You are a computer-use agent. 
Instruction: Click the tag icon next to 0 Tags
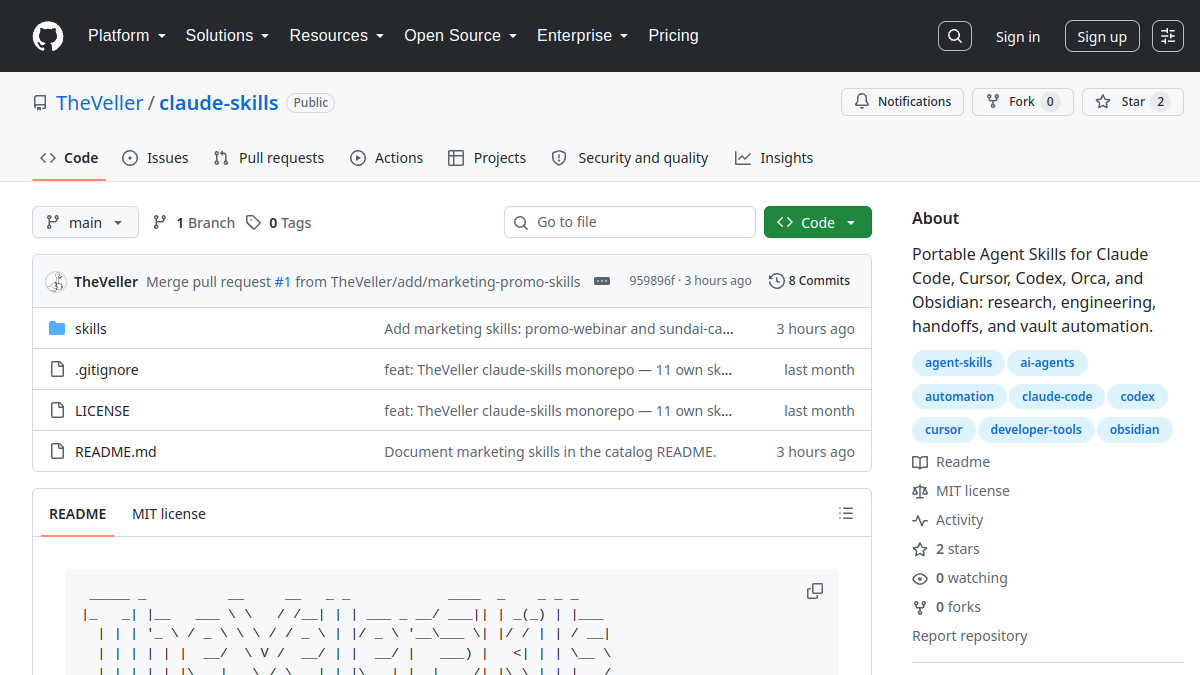point(254,223)
